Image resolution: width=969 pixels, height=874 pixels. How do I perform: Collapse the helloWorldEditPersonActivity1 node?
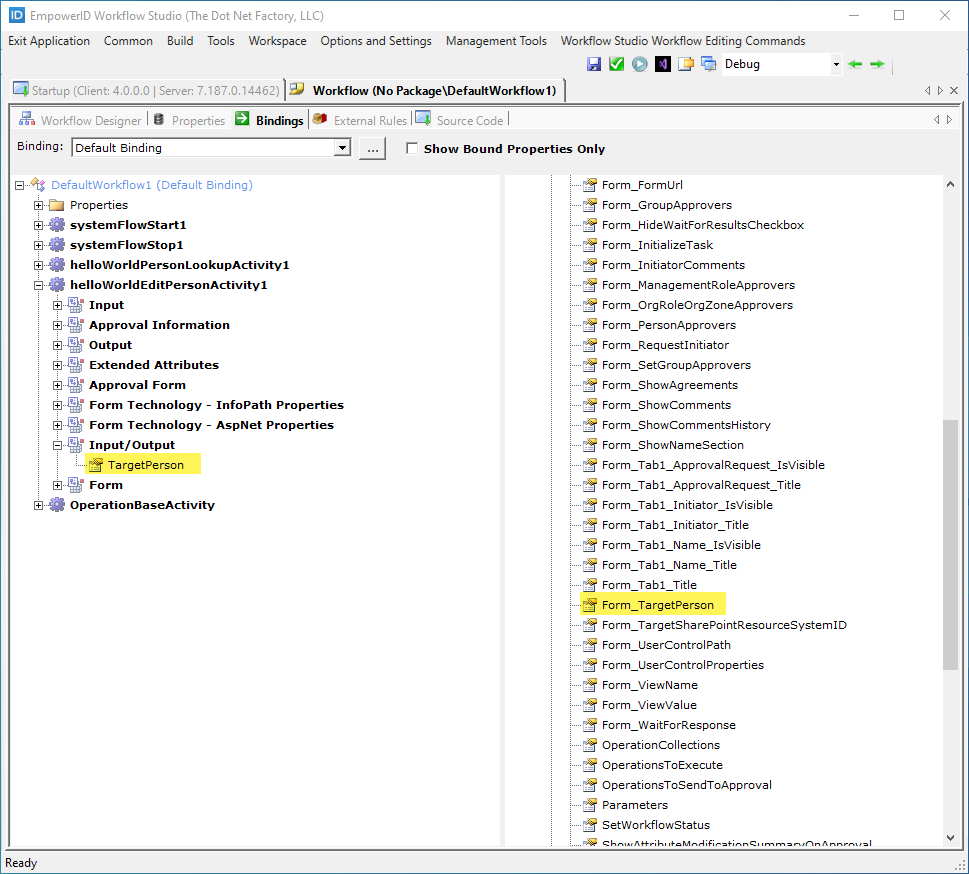click(x=39, y=285)
